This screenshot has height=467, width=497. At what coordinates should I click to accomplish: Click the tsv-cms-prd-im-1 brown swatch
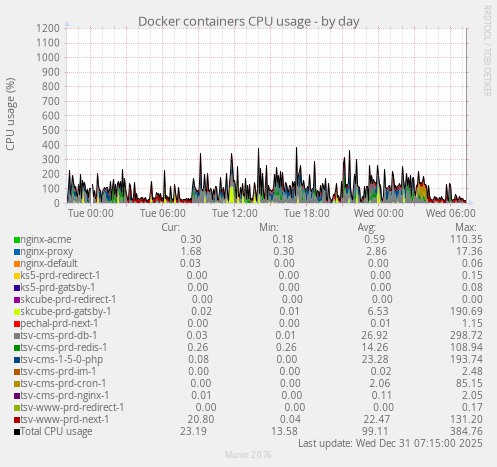17,372
